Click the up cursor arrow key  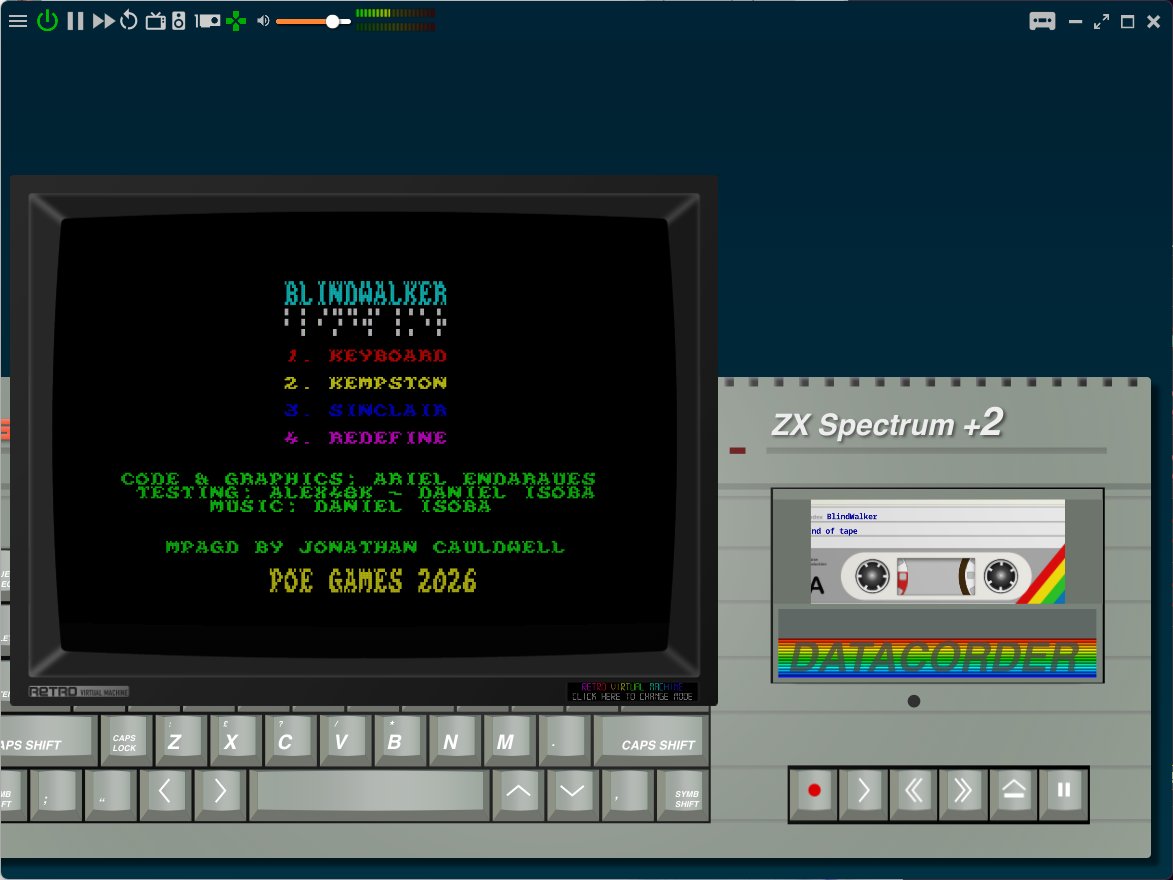pyautogui.click(x=518, y=795)
